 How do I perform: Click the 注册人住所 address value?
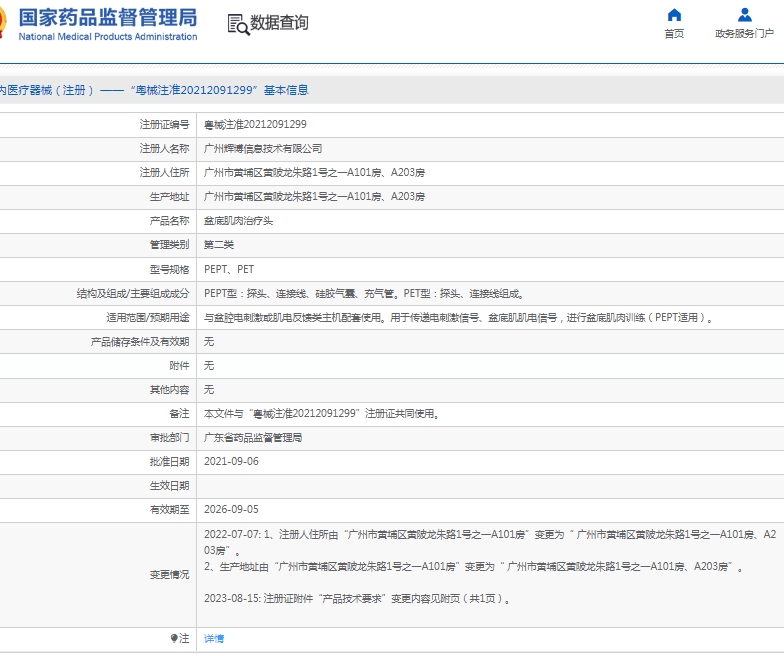[x=314, y=172]
